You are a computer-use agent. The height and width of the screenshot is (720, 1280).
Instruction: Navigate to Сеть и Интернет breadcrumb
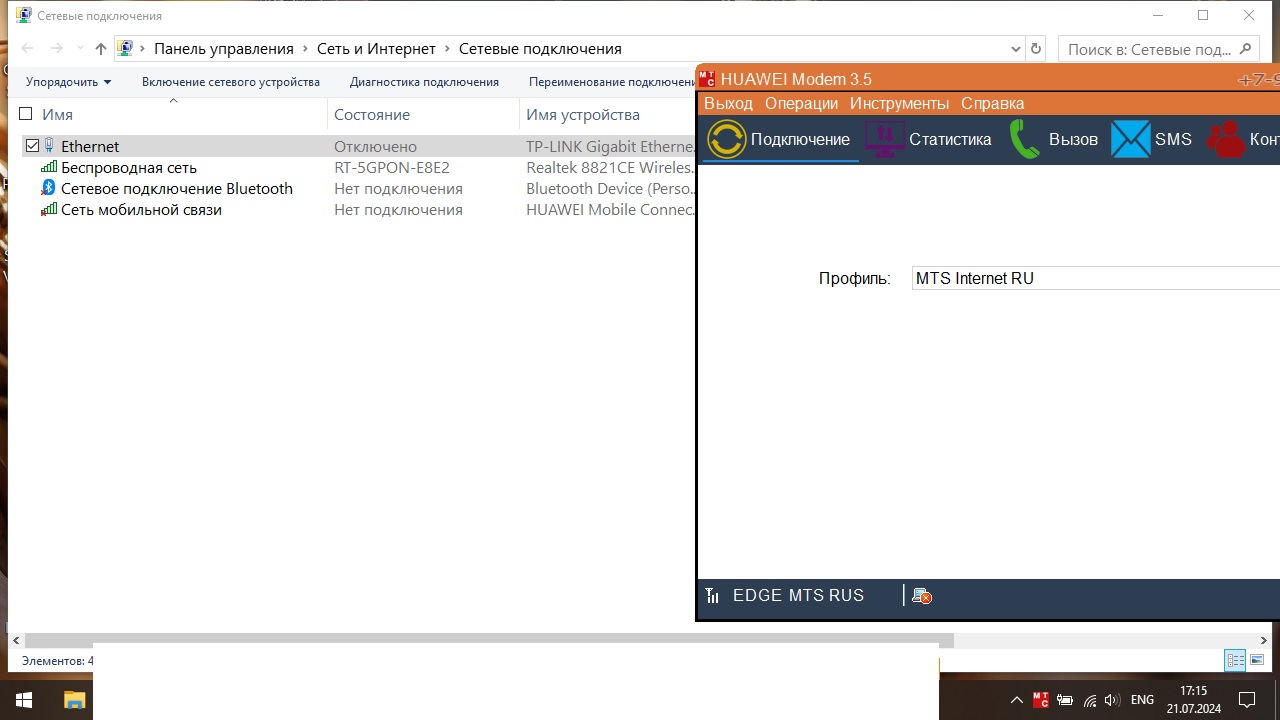(x=376, y=48)
